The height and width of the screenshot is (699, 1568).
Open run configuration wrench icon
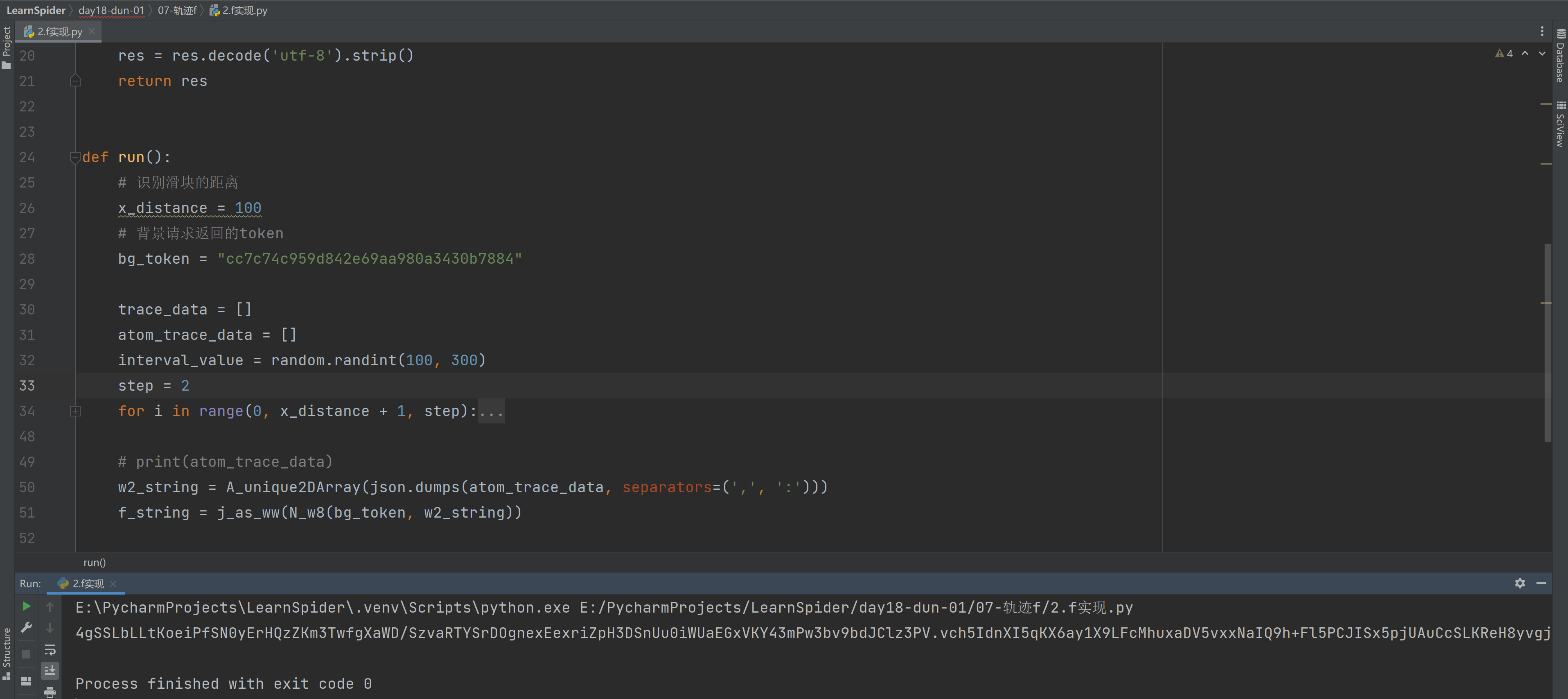tap(26, 627)
